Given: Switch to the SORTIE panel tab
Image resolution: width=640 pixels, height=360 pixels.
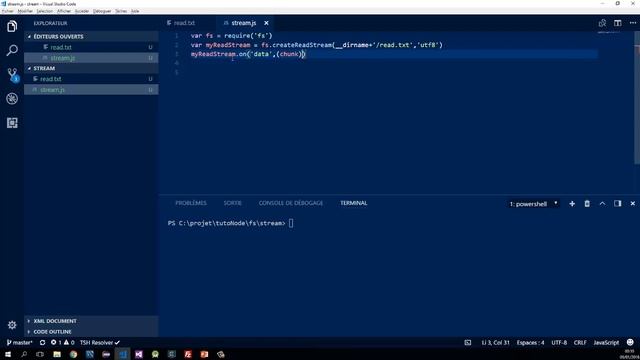Looking at the screenshot, I should (x=232, y=203).
